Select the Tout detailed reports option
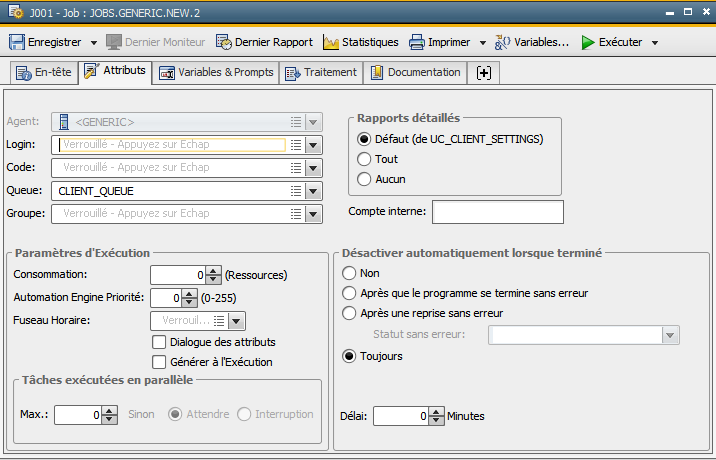The width and height of the screenshot is (716, 460). [x=364, y=159]
